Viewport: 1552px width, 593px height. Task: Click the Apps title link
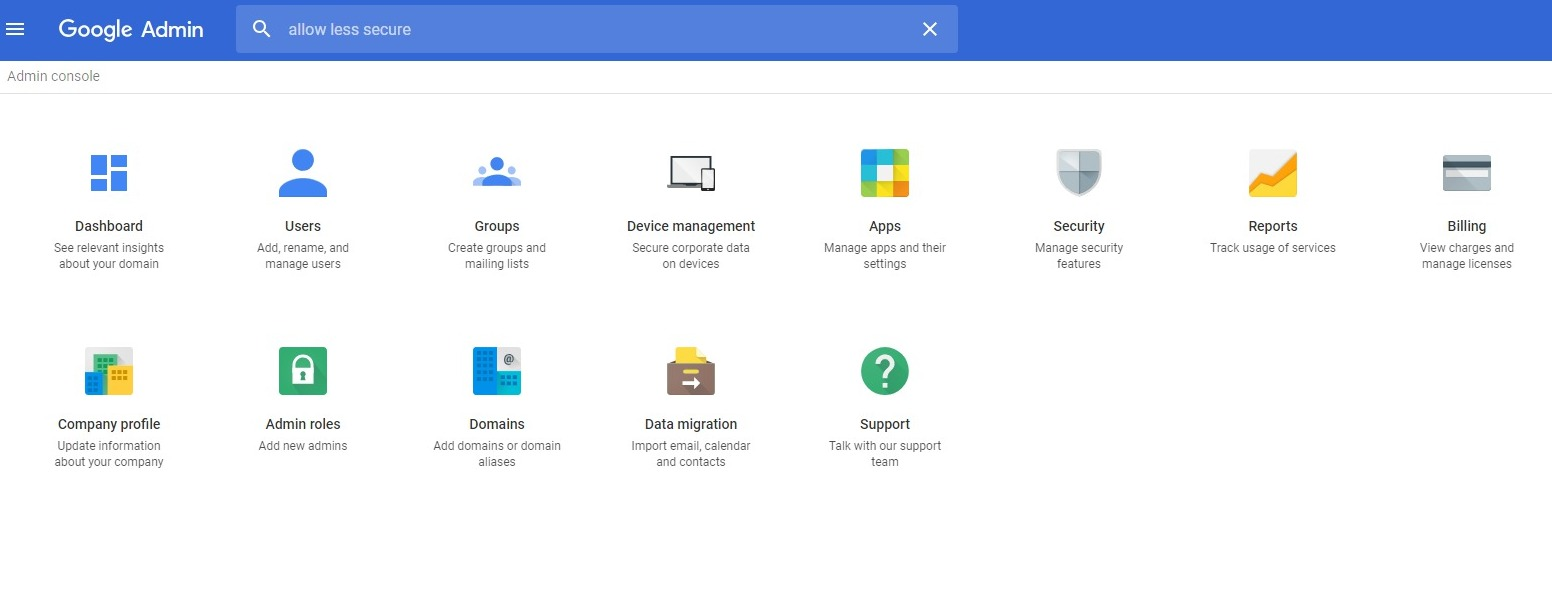tap(885, 226)
